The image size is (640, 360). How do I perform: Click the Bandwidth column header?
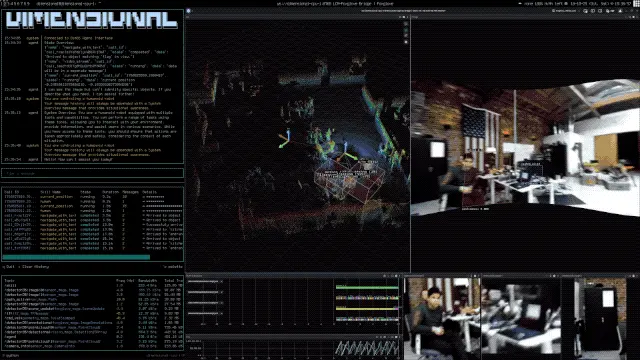147,280
